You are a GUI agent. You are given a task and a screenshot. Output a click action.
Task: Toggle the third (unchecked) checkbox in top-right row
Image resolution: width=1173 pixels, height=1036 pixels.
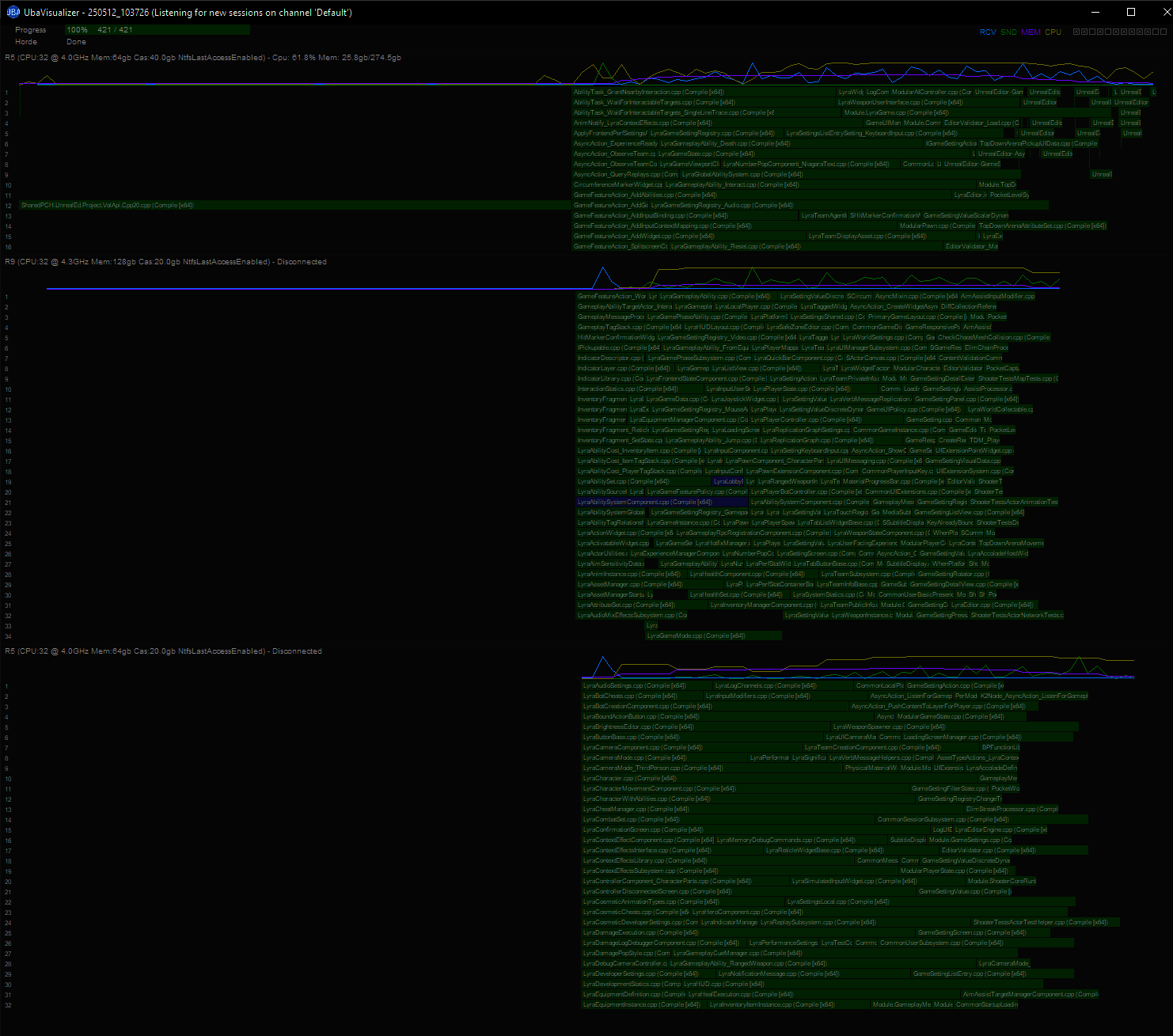point(1093,32)
